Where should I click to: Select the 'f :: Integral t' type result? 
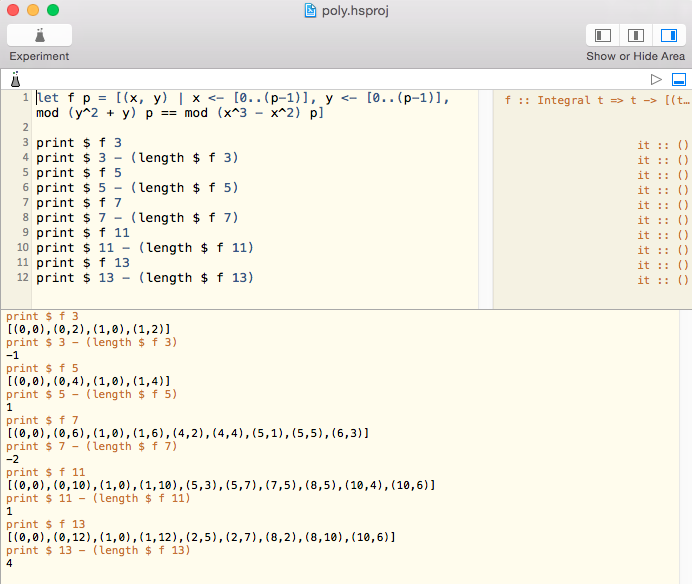(x=596, y=101)
